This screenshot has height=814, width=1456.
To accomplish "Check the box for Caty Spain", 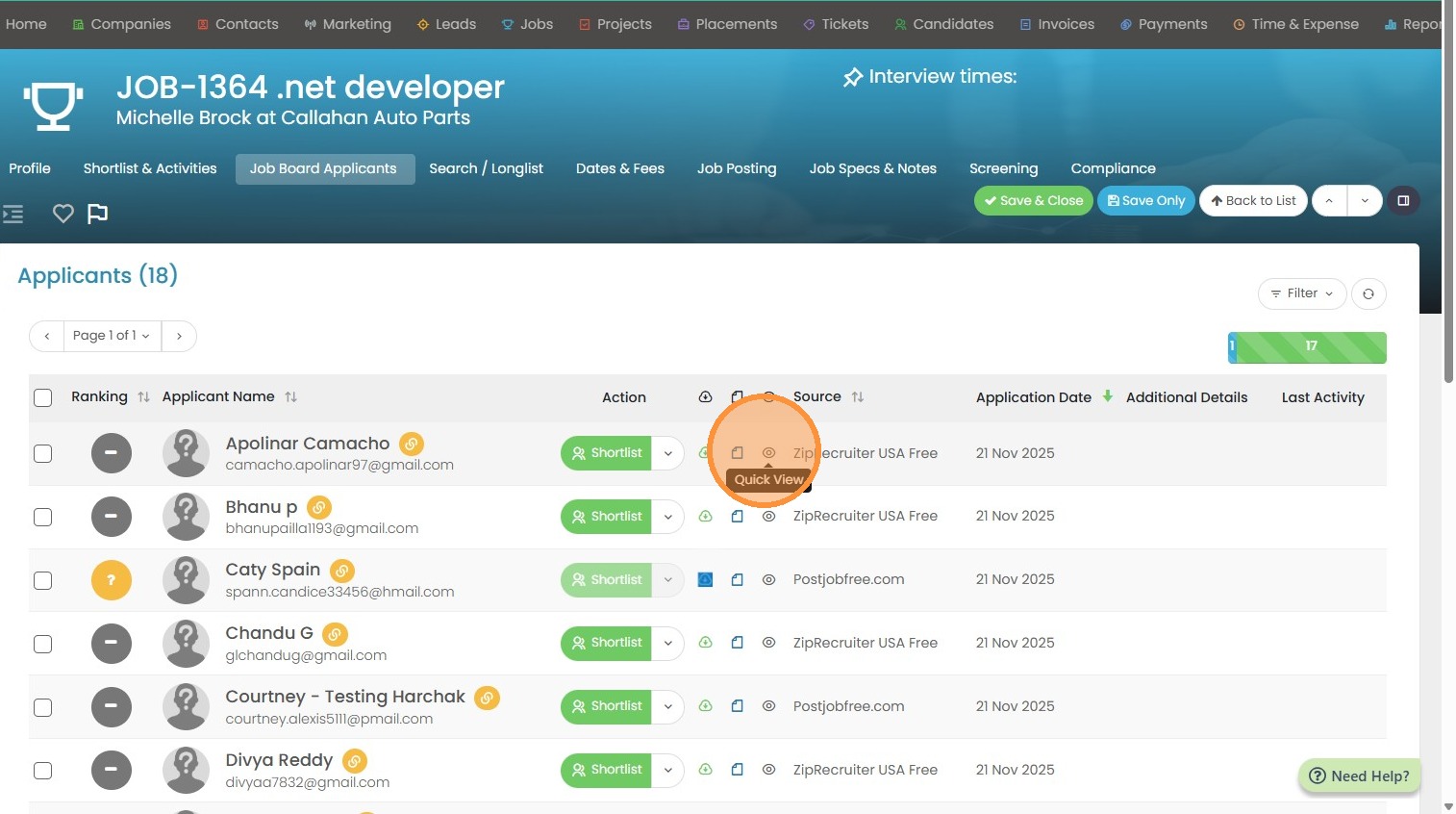I will [x=43, y=580].
